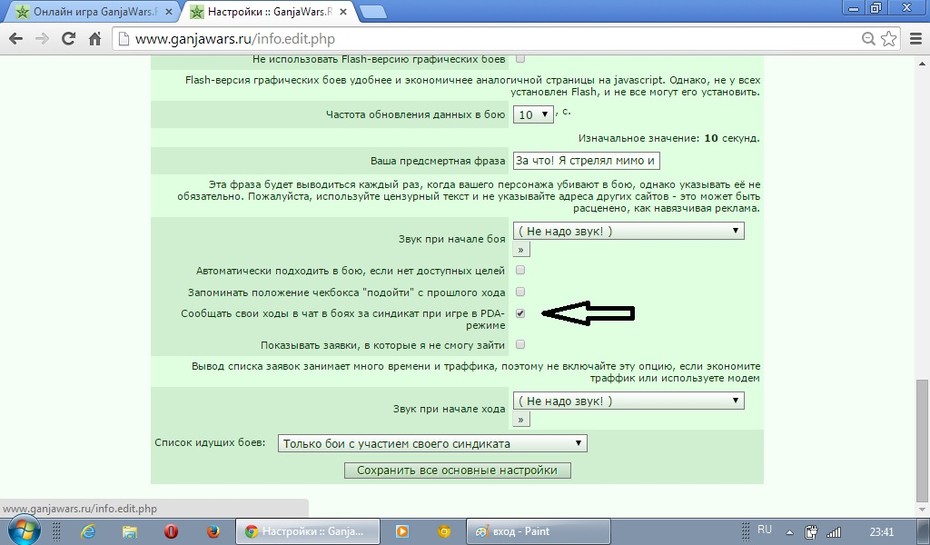Image resolution: width=930 pixels, height=545 pixels.
Task: Click the Chrome 'Настройки :: Ganja...' taskbar button
Action: point(307,531)
